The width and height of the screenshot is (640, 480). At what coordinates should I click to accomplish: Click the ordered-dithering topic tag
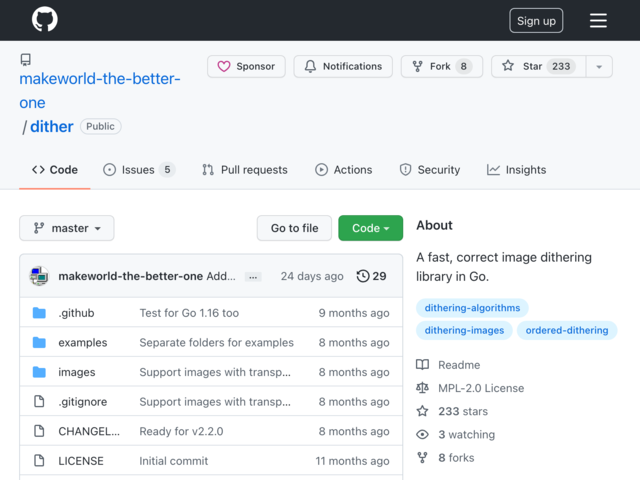[x=567, y=330]
